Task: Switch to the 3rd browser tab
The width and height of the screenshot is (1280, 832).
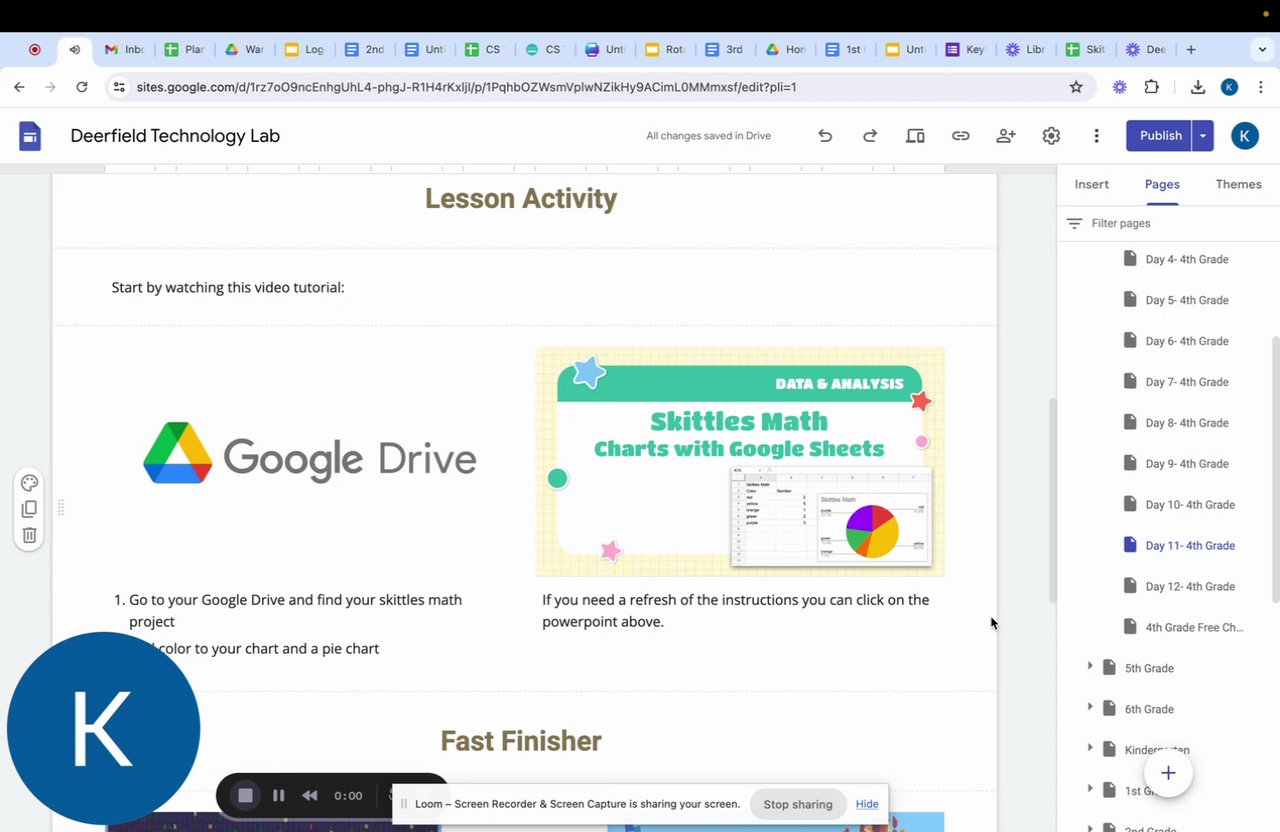Action: click(x=725, y=49)
